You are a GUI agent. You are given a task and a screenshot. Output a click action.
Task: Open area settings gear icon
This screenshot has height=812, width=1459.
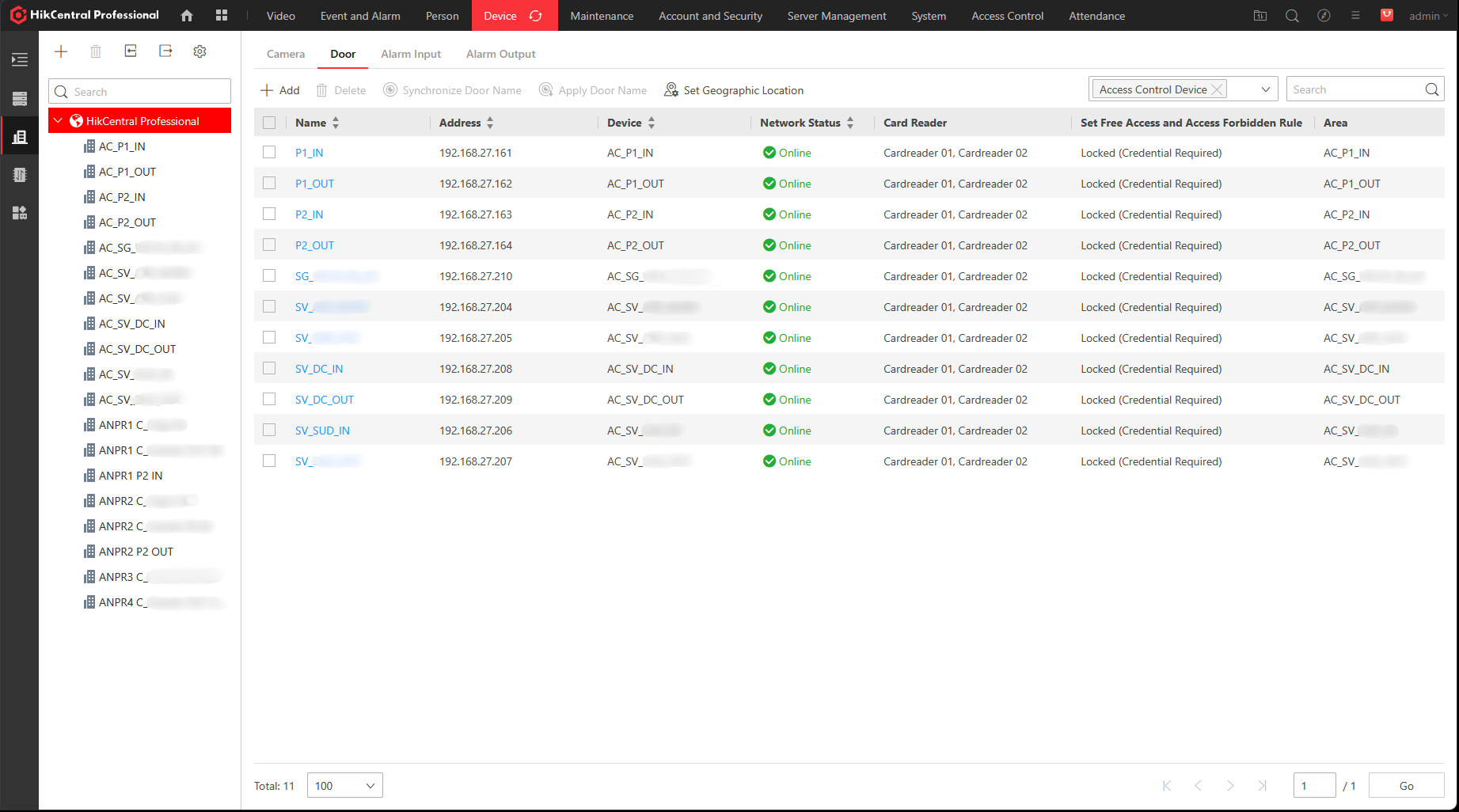200,51
